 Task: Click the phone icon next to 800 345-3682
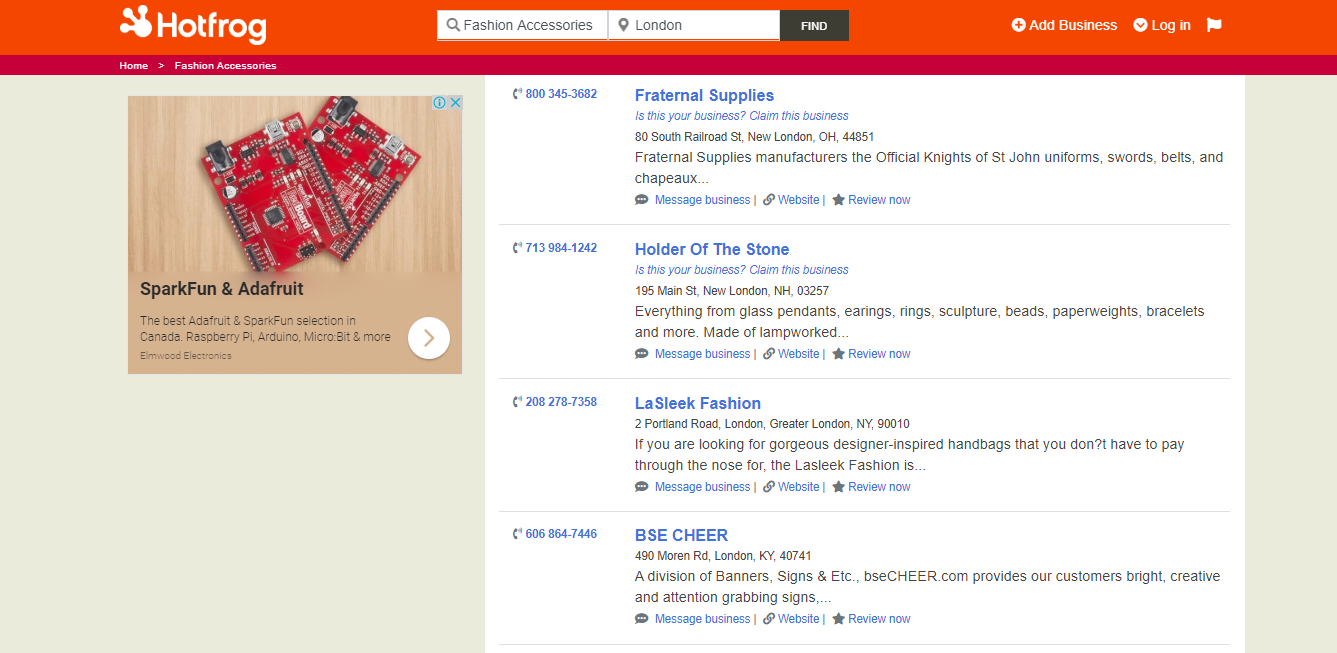pyautogui.click(x=517, y=94)
